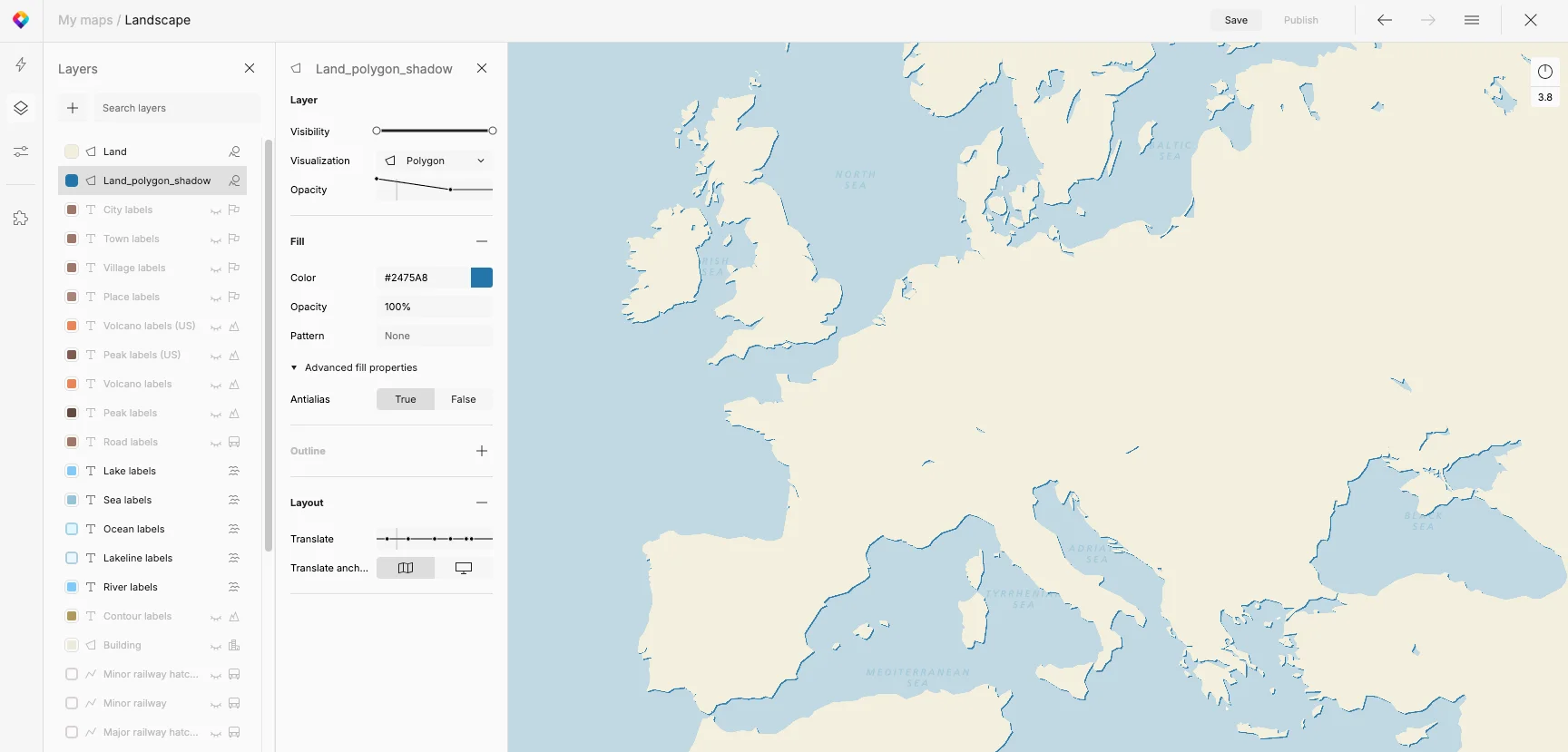Click the add layer plus button
Screen dimensions: 1568x752
(73, 108)
